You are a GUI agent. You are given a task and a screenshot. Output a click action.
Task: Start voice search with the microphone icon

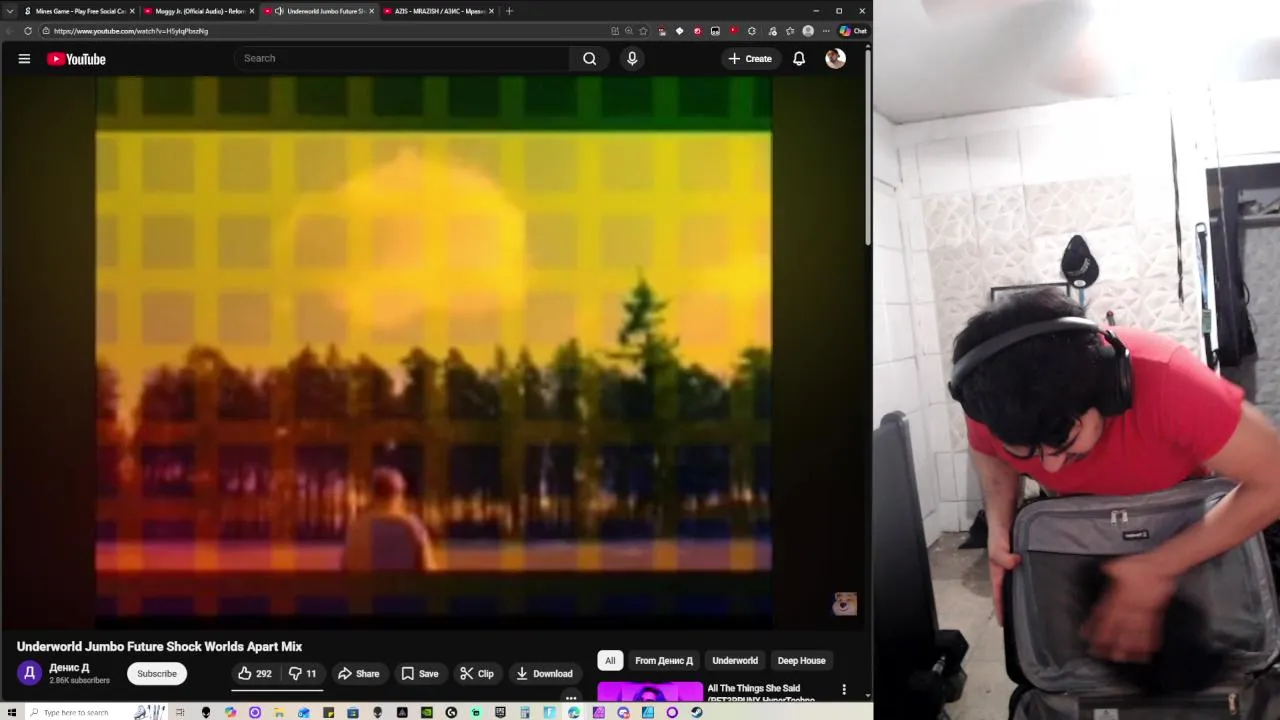[632, 59]
